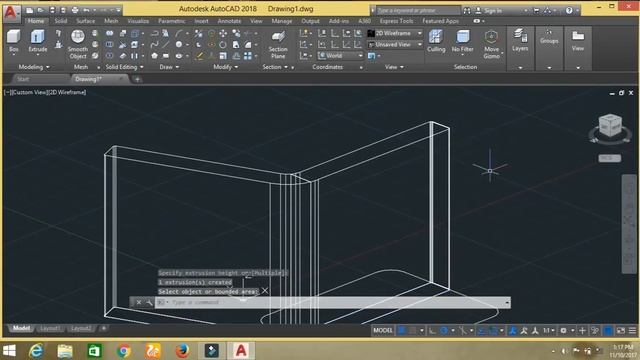Click the WCS label under ViewCube
Viewport: 640px width, 360px height.
(x=609, y=158)
